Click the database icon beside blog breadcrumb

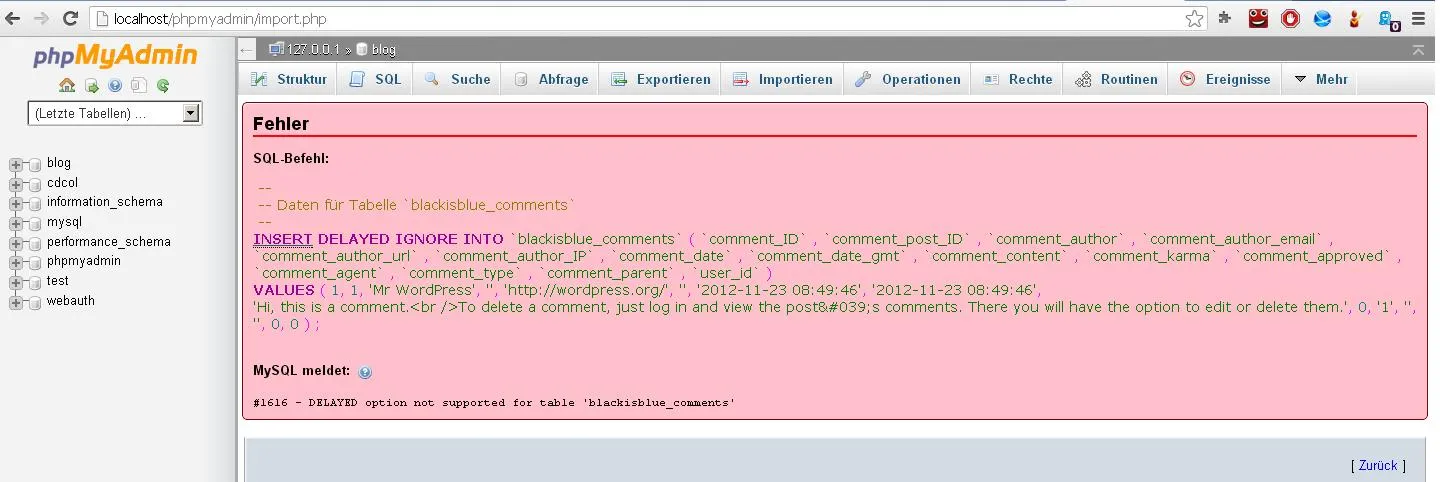click(362, 48)
